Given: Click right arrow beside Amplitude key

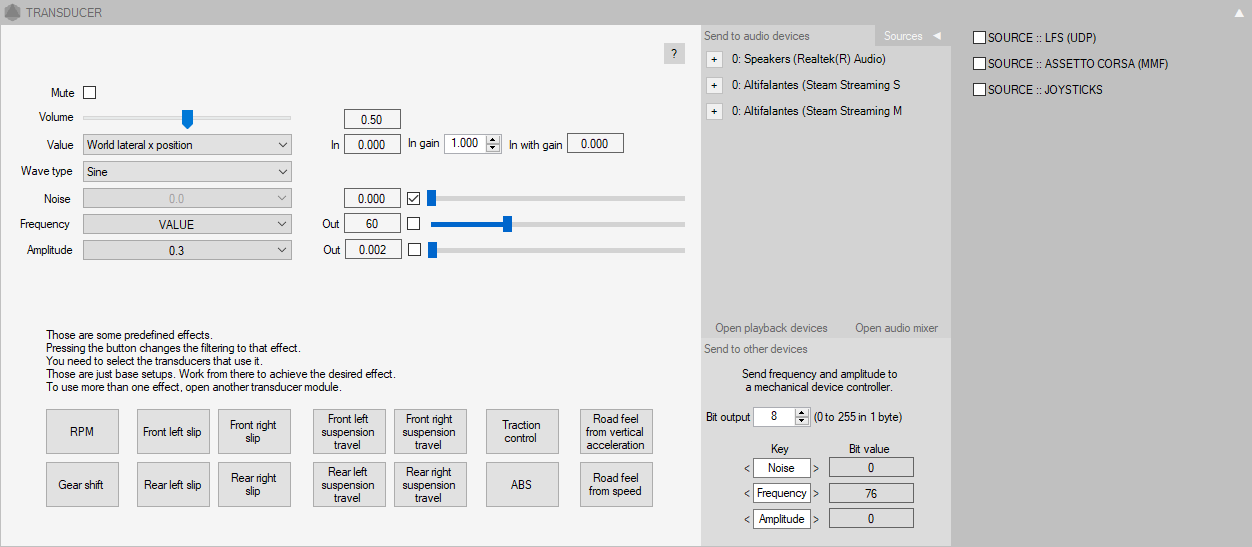Looking at the screenshot, I should point(816,518).
